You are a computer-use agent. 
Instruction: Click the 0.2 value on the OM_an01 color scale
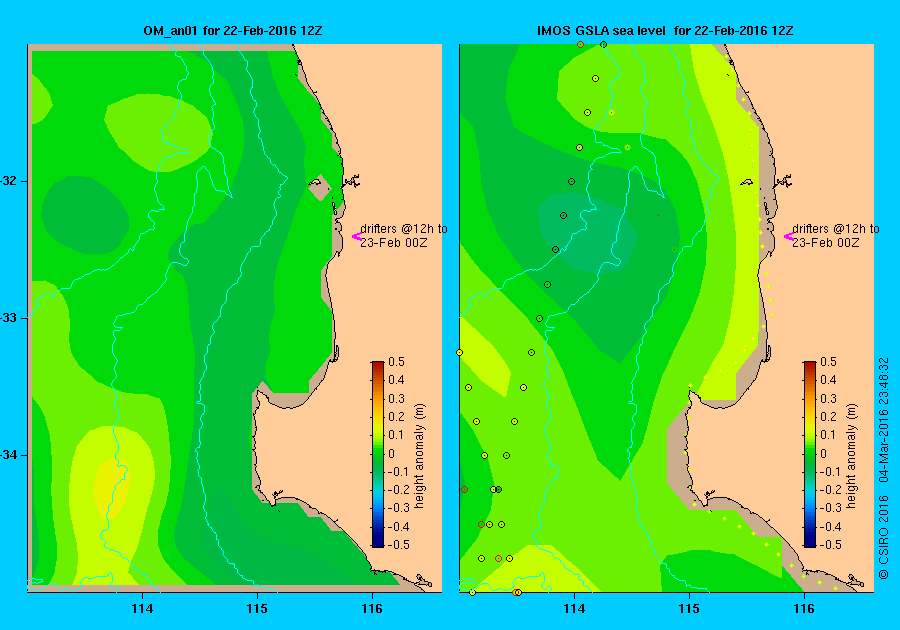coord(397,417)
